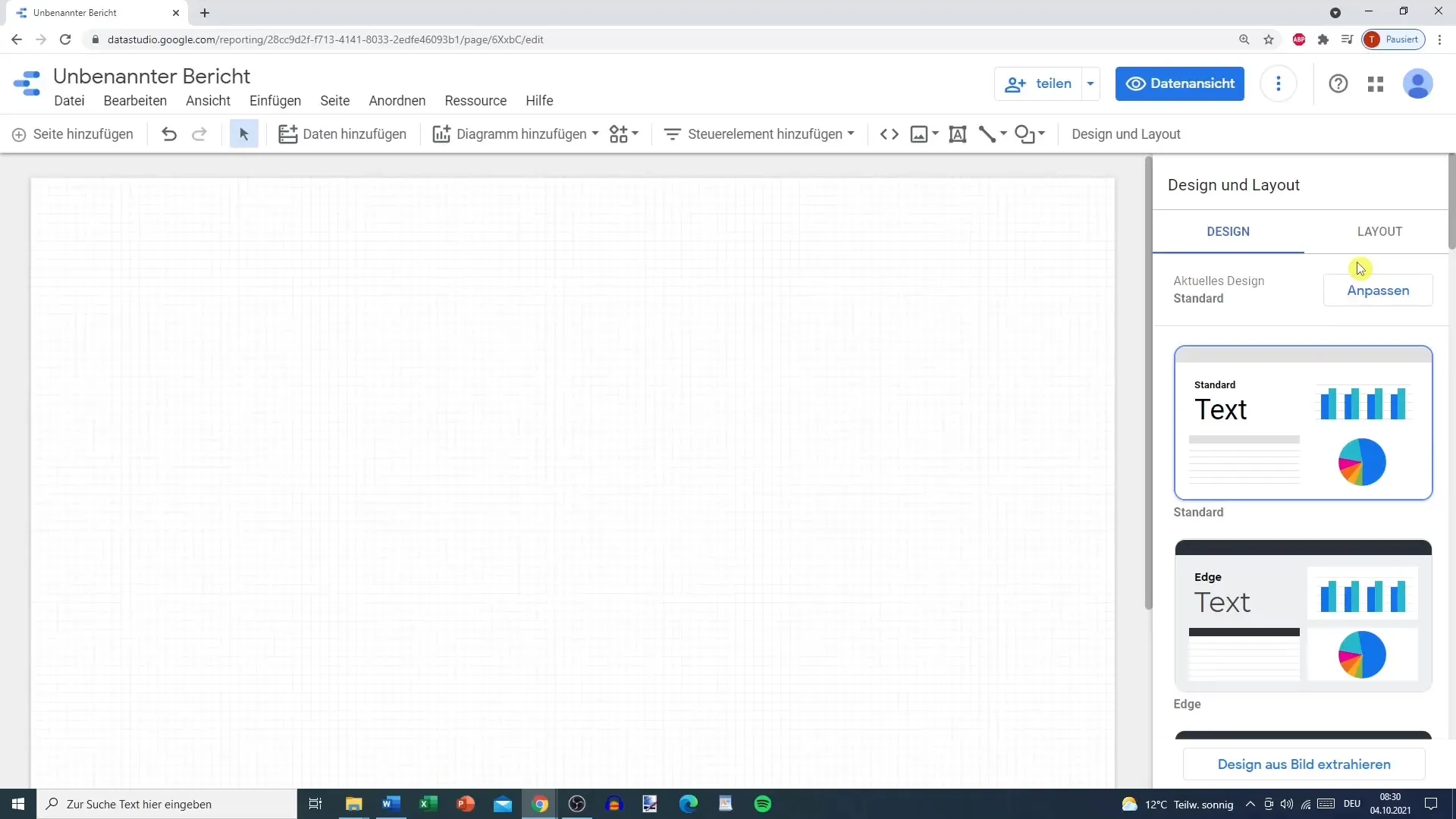Click the browser zoom magnifier icon
This screenshot has width=1456, height=819.
[1244, 39]
